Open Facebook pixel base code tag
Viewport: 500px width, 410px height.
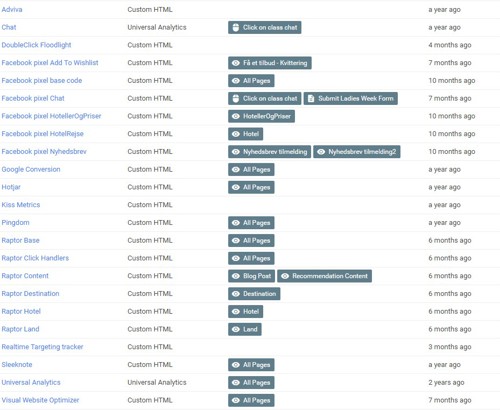(42, 80)
